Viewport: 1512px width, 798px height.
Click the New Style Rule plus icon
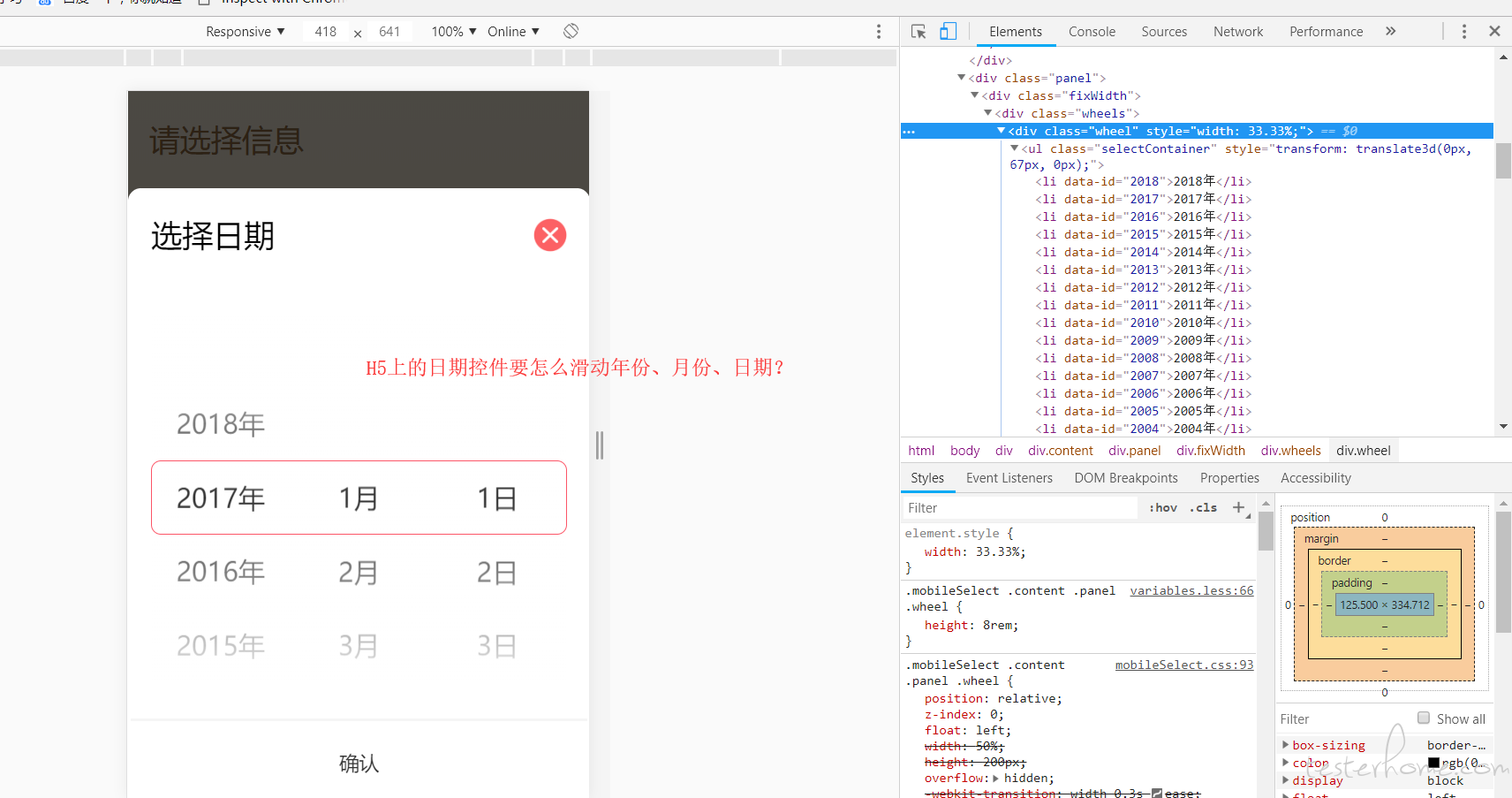1239,507
